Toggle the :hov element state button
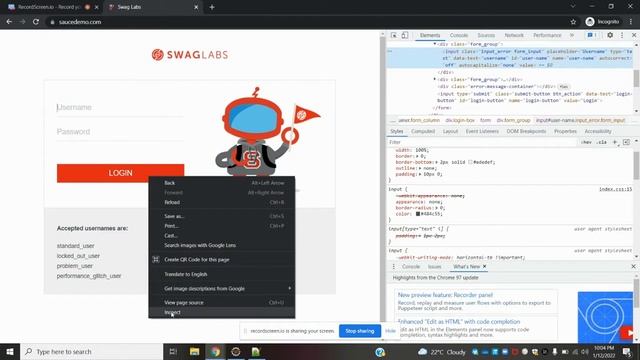This screenshot has height=360, width=640. point(587,142)
